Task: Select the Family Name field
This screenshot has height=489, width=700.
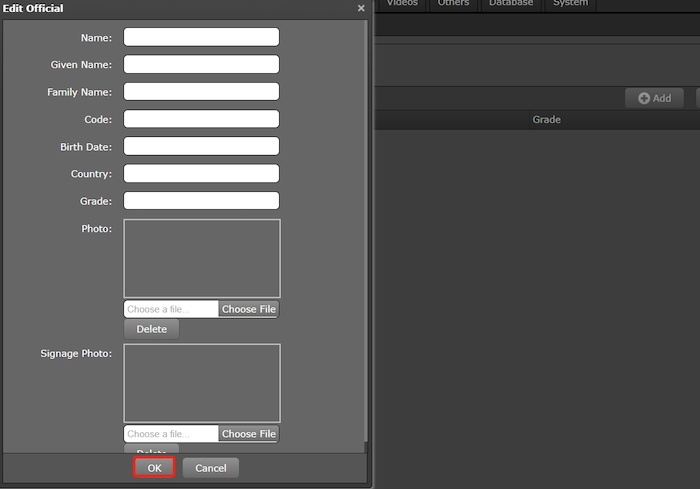Action: [x=201, y=92]
